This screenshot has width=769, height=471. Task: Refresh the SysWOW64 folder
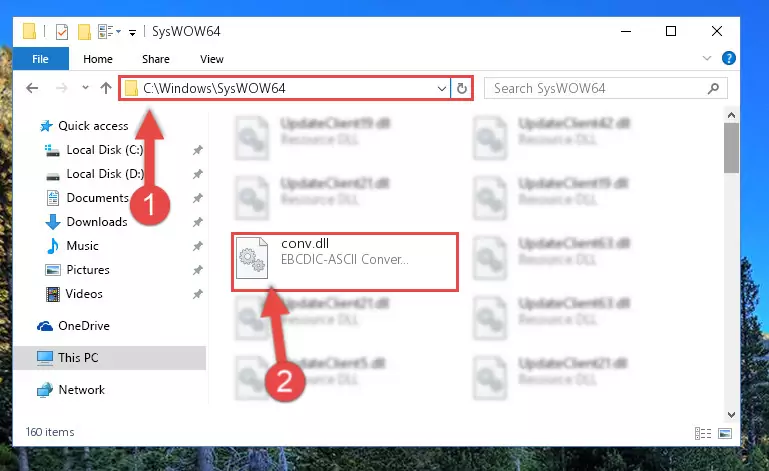[461, 89]
